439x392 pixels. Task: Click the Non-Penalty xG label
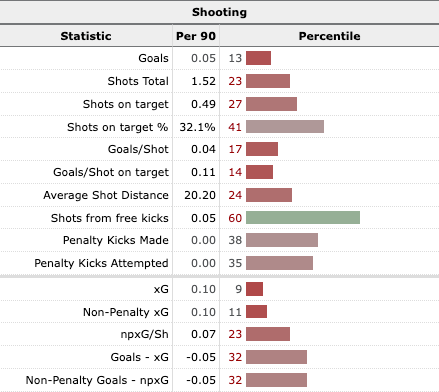point(126,312)
